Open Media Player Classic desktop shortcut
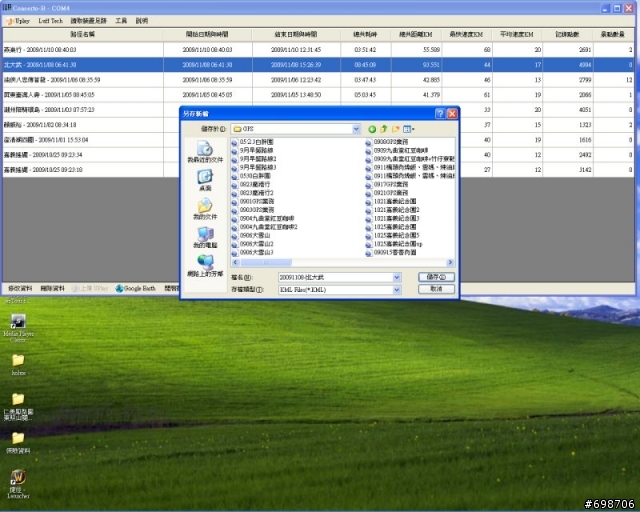This screenshot has height=512, width=640. point(18,328)
